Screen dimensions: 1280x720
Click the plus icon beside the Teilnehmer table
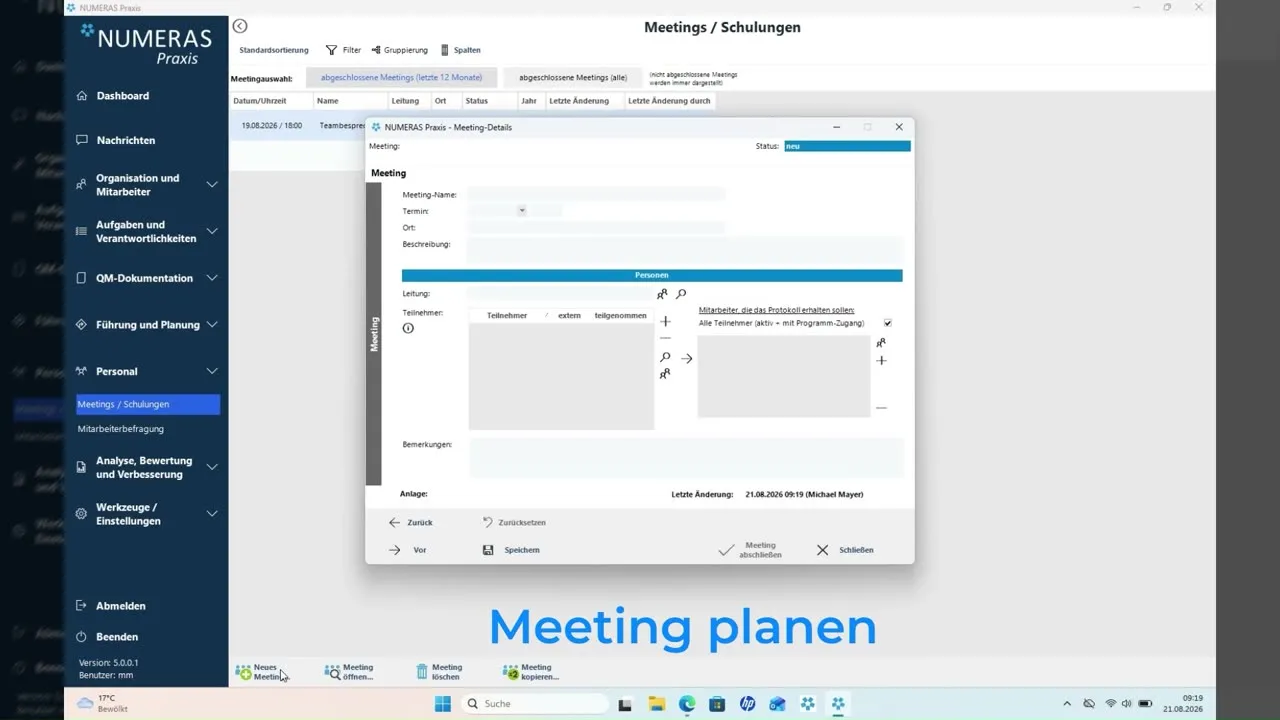pos(665,321)
